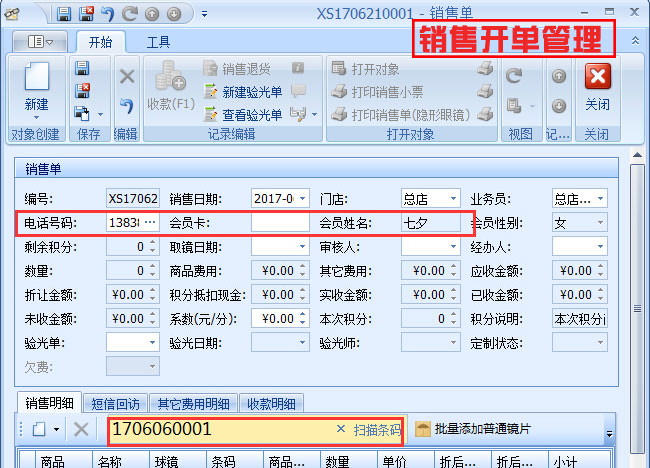Click the 打开对象 open object button
The image size is (650, 468).
click(366, 69)
